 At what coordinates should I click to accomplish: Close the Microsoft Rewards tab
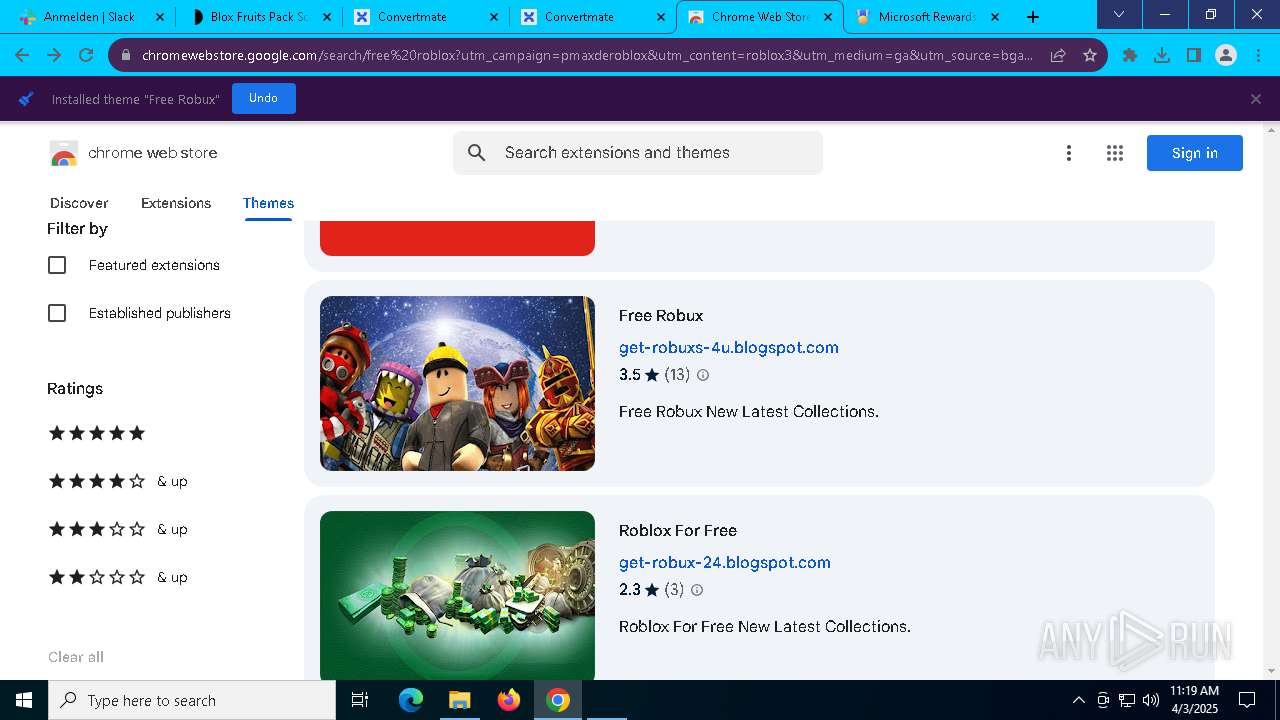(x=995, y=17)
